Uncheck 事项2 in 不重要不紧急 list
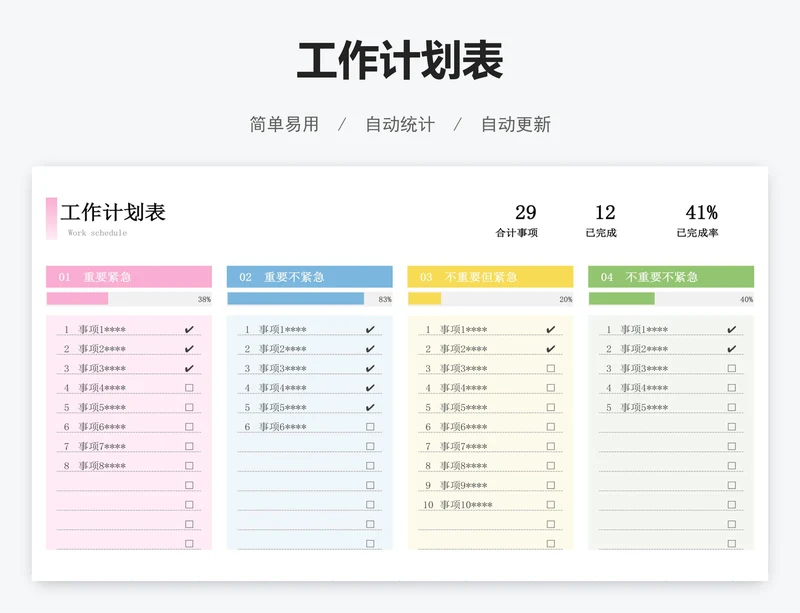 (x=732, y=349)
